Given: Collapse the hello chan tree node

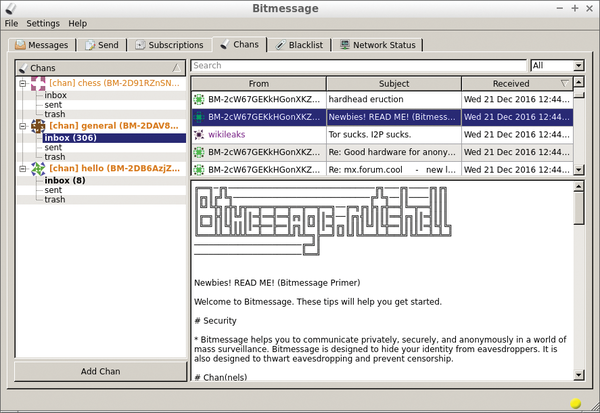Looking at the screenshot, I should (23, 168).
